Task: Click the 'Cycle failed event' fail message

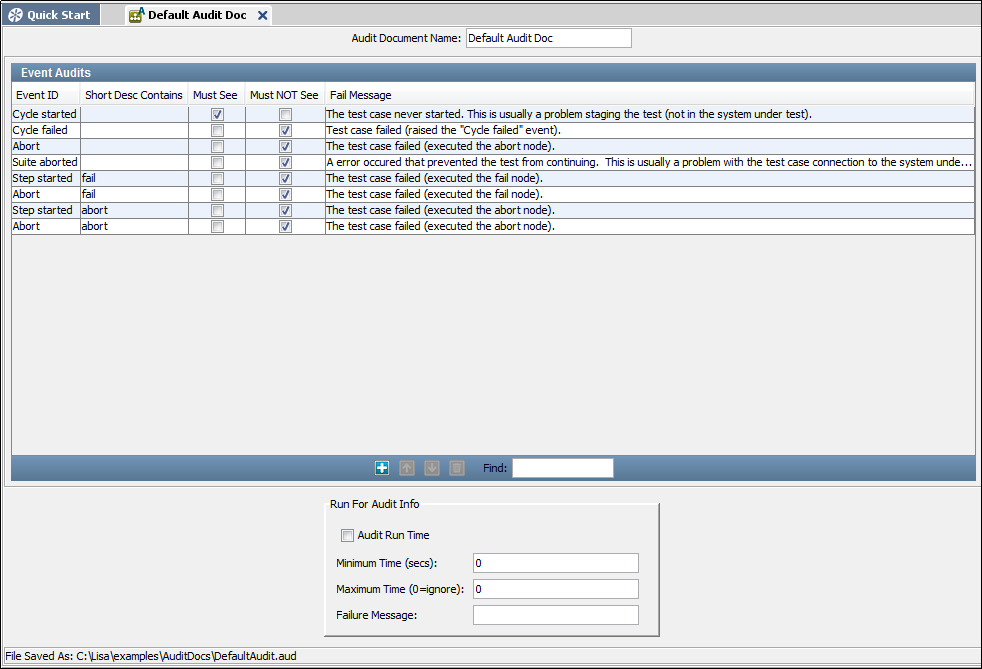Action: (649, 130)
